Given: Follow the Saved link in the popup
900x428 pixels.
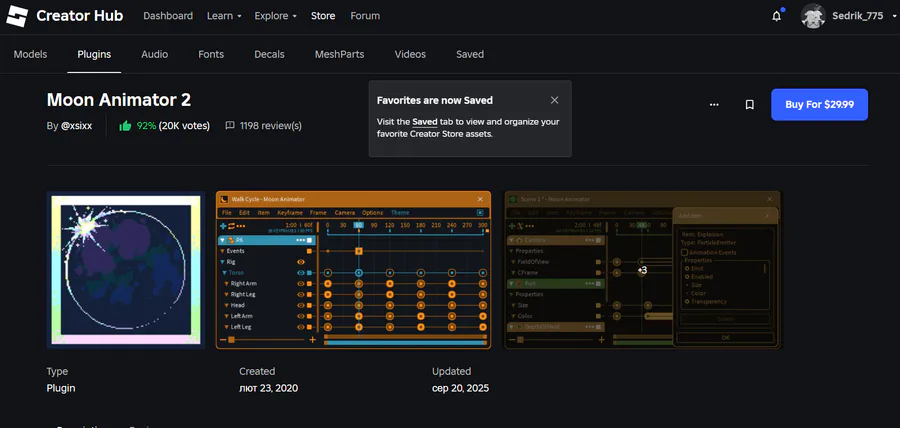Looking at the screenshot, I should (x=425, y=122).
